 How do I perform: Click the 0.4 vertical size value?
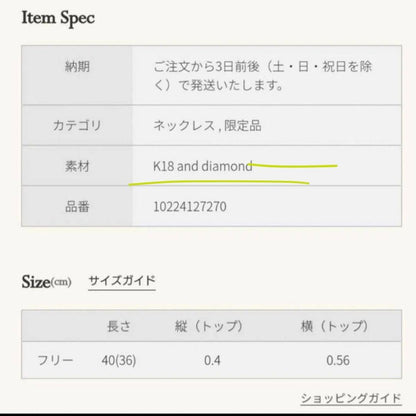pos(212,360)
